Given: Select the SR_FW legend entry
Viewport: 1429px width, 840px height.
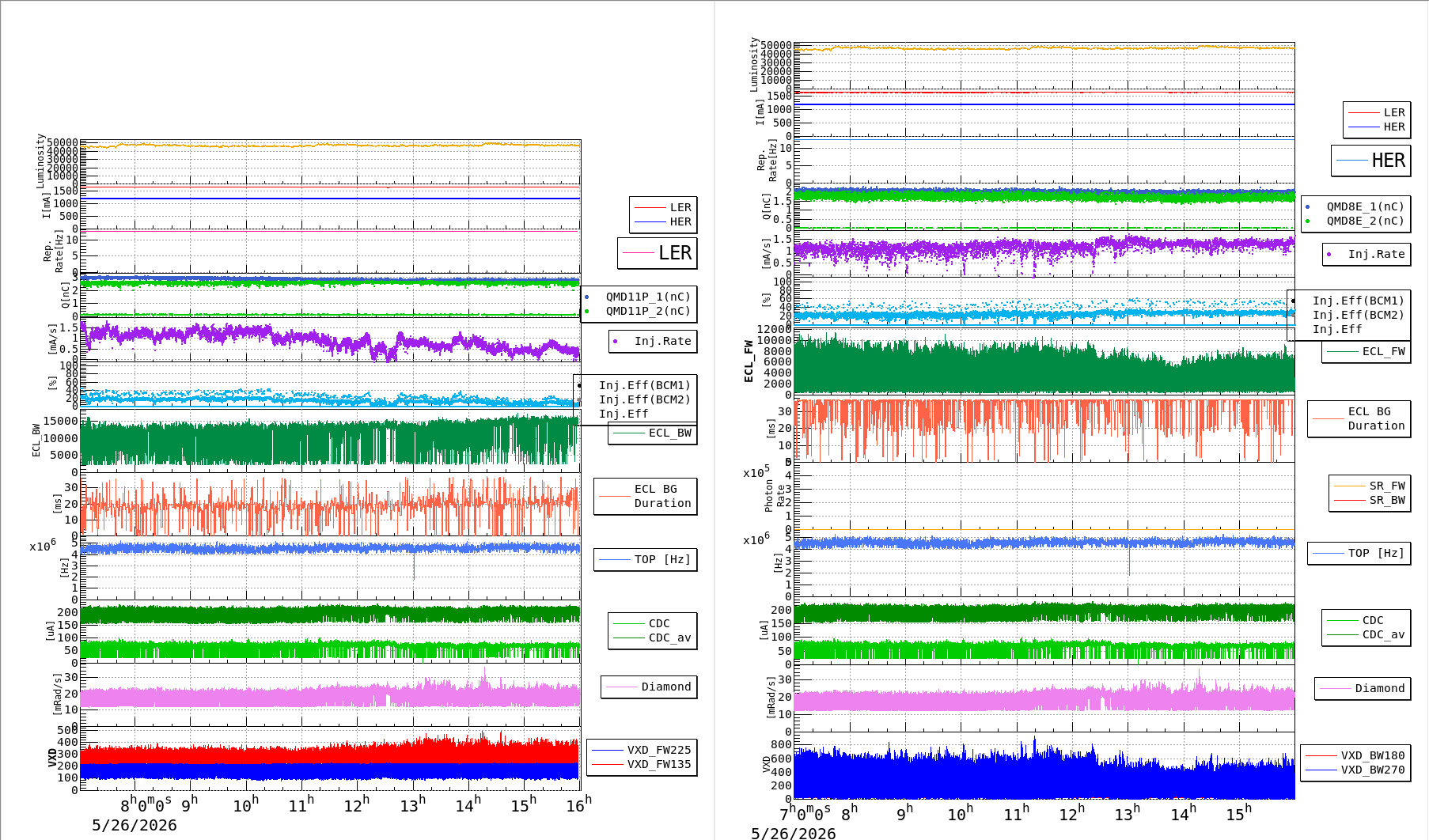Looking at the screenshot, I should 1387,486.
